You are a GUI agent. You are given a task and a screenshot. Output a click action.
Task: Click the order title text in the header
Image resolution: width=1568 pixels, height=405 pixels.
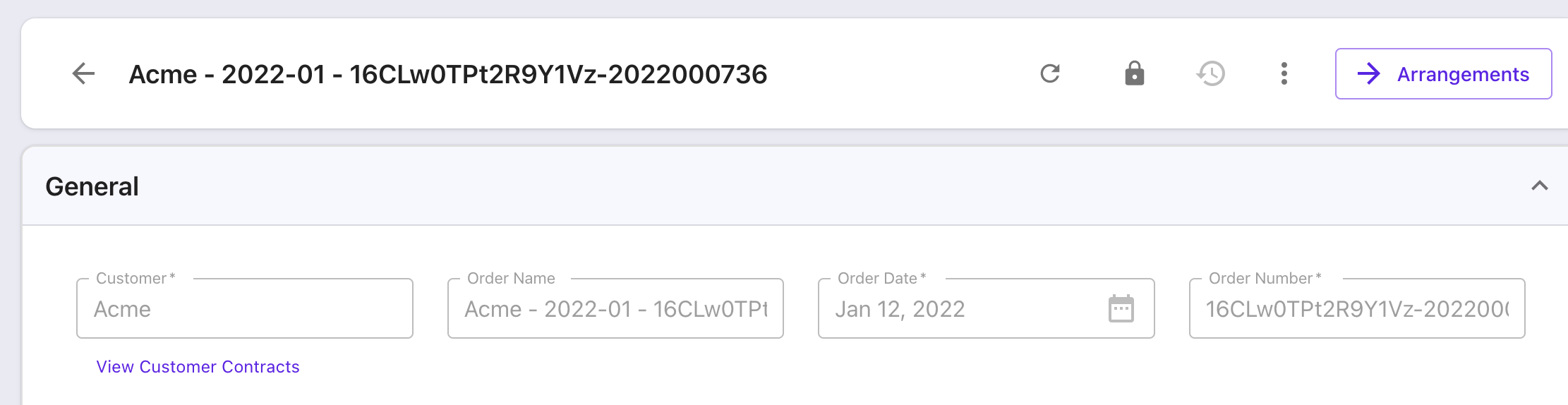tap(447, 74)
